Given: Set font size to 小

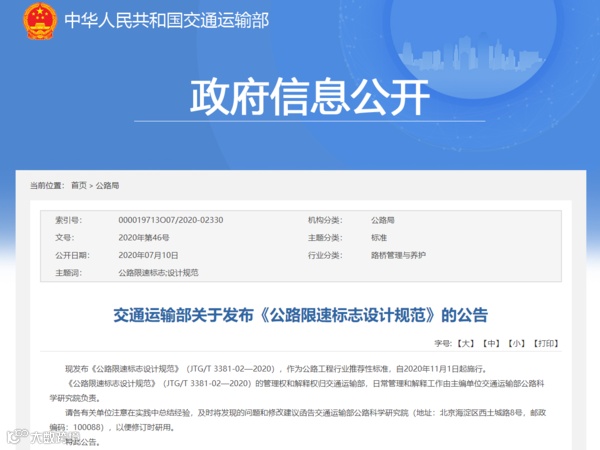Looking at the screenshot, I should tap(516, 343).
